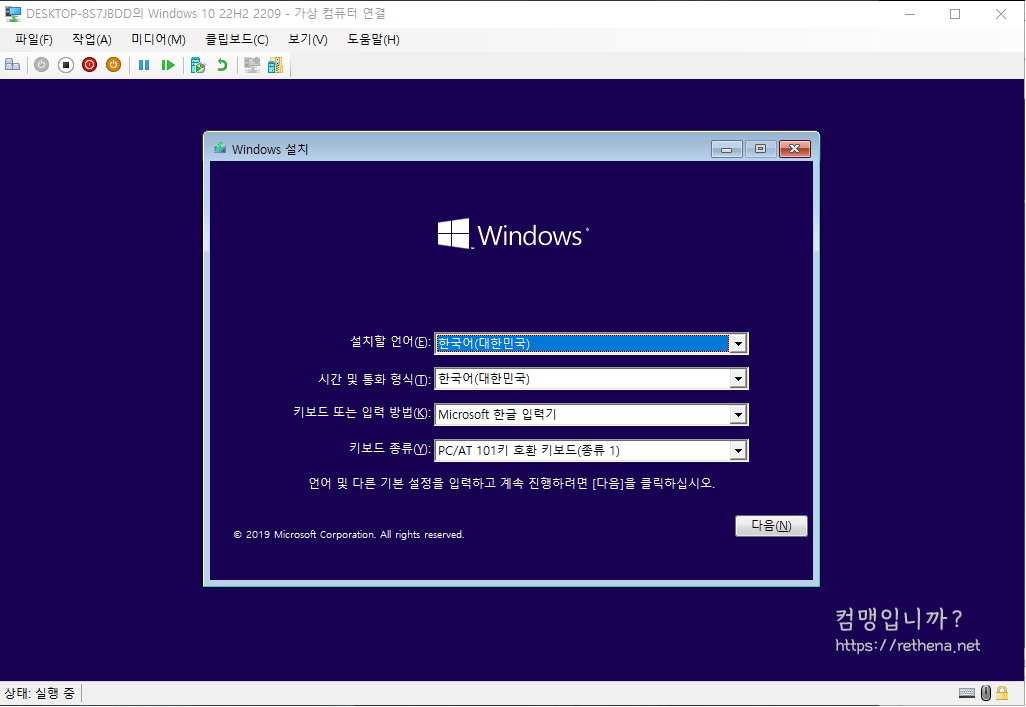Create a checkpoint using the toolbar icon

click(198, 65)
